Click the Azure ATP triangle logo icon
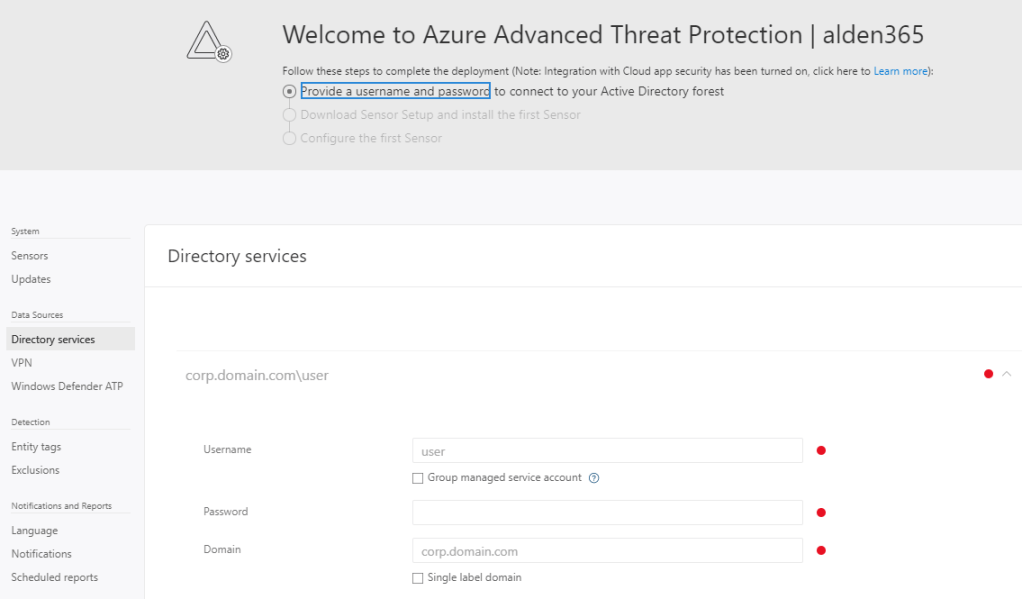This screenshot has height=599, width=1022. coord(209,41)
